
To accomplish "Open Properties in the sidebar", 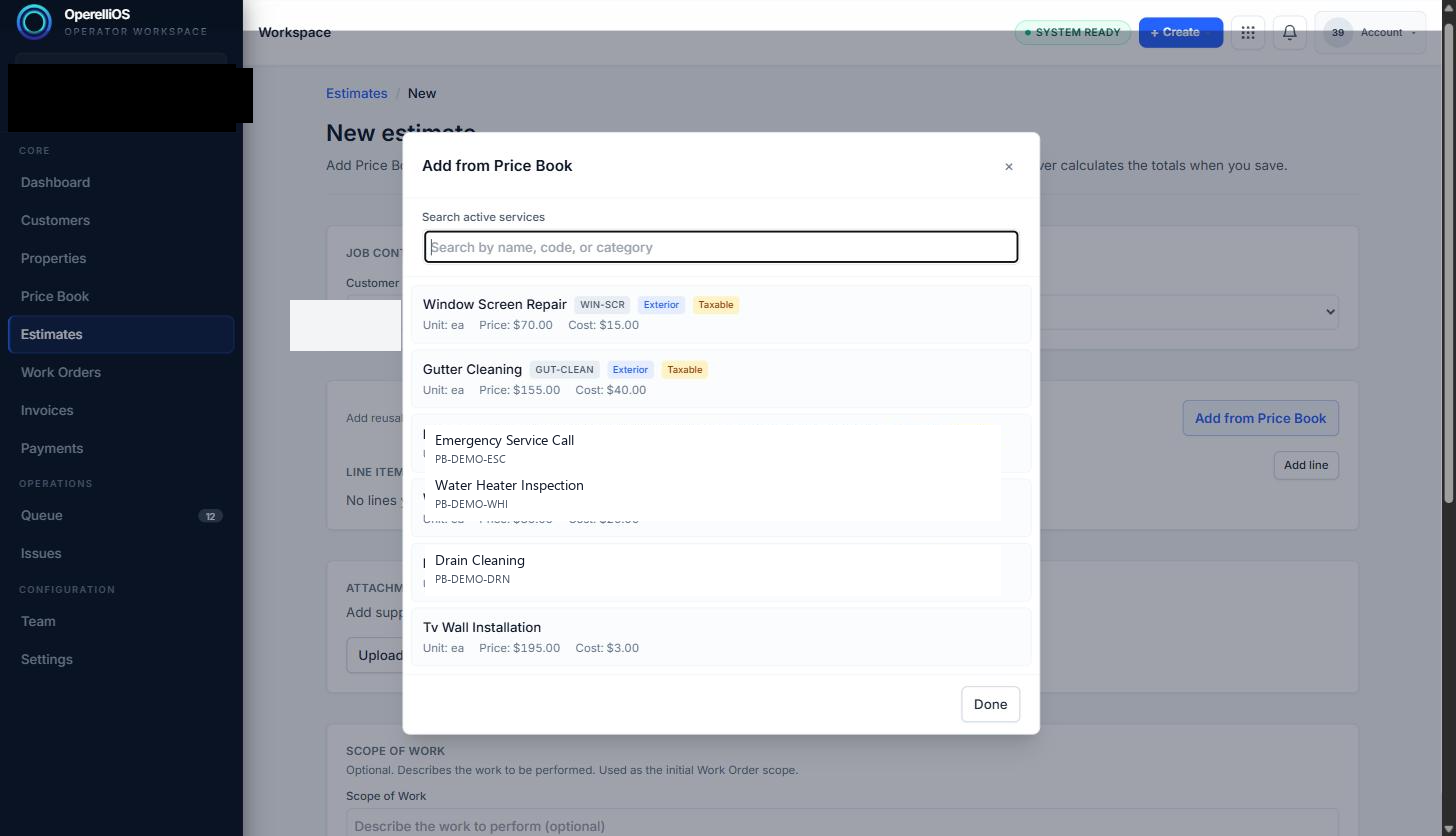I will pos(121,258).
